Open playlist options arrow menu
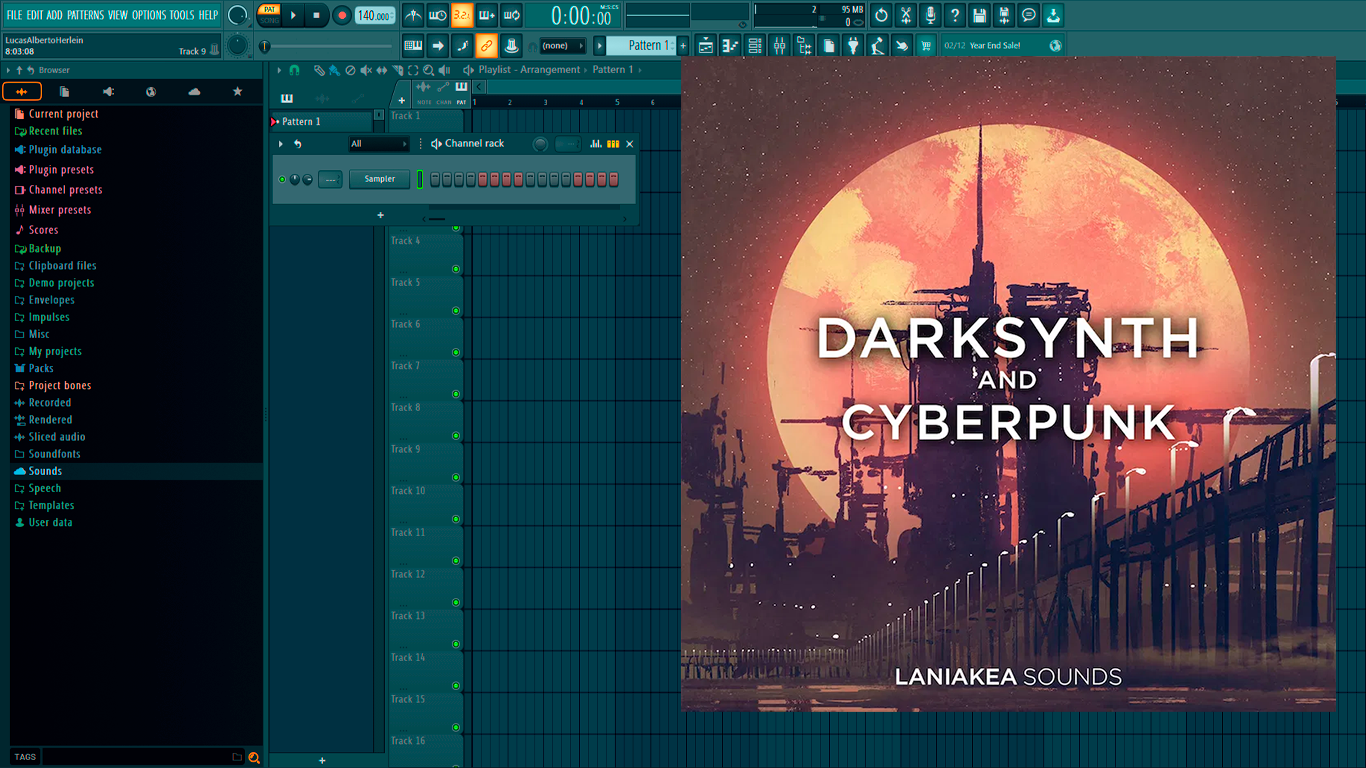The width and height of the screenshot is (1366, 768). (x=279, y=70)
